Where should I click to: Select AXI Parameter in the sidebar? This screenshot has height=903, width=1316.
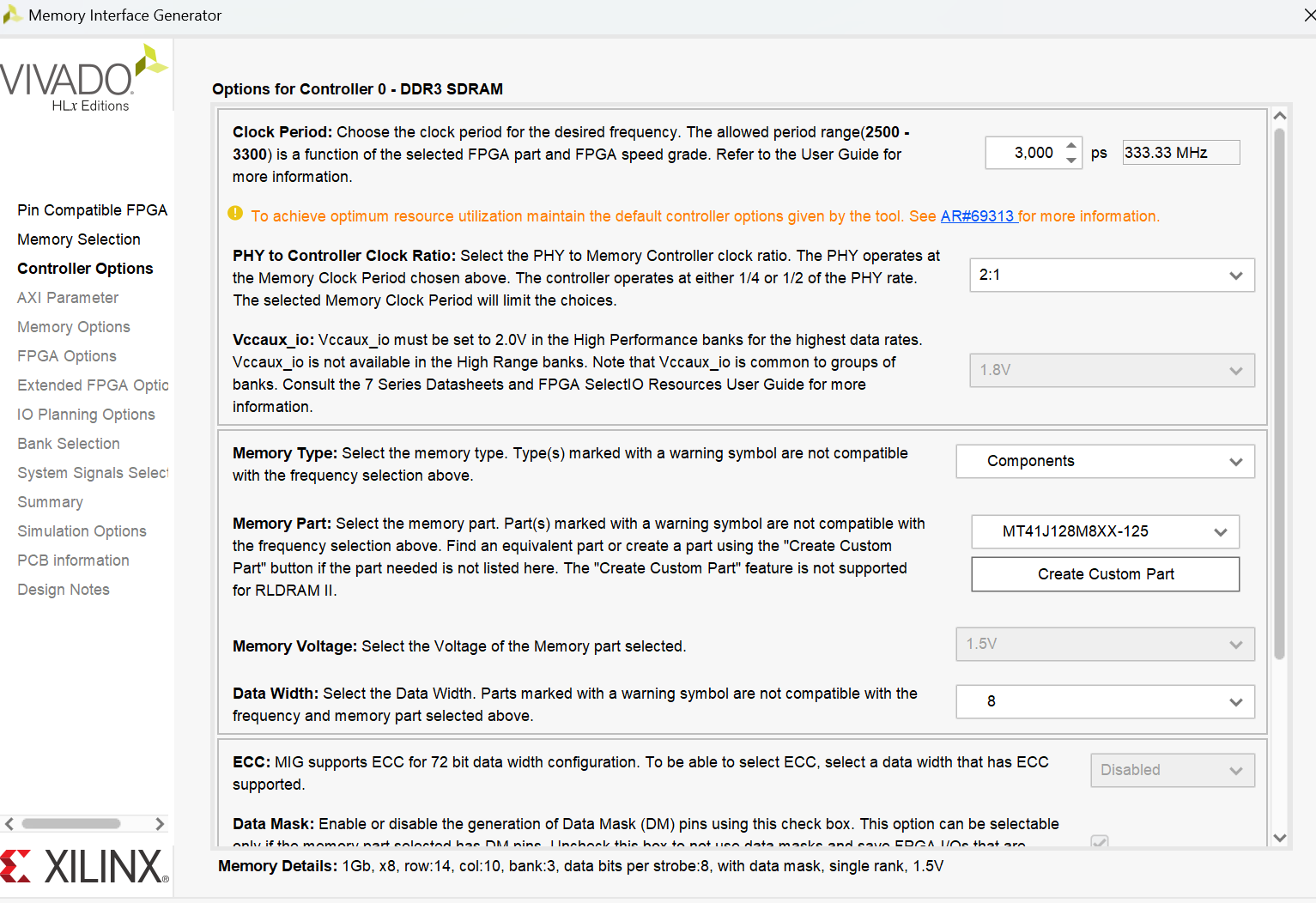pyautogui.click(x=68, y=298)
